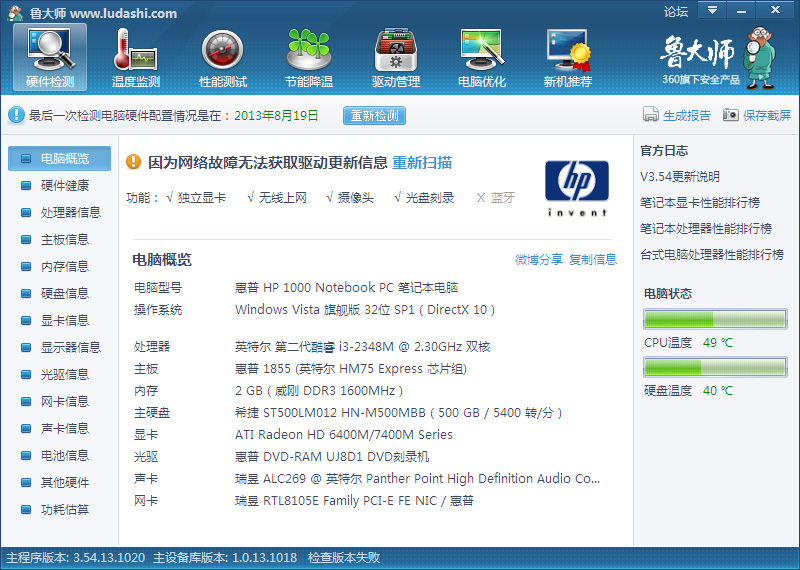
Task: Click the 重新检测 re-detect button
Action: point(374,115)
